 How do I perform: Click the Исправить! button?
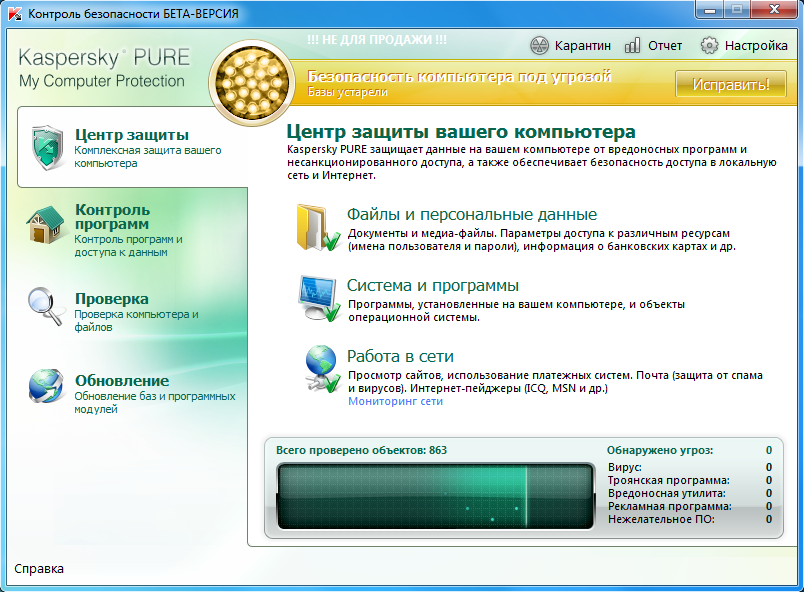[x=731, y=84]
